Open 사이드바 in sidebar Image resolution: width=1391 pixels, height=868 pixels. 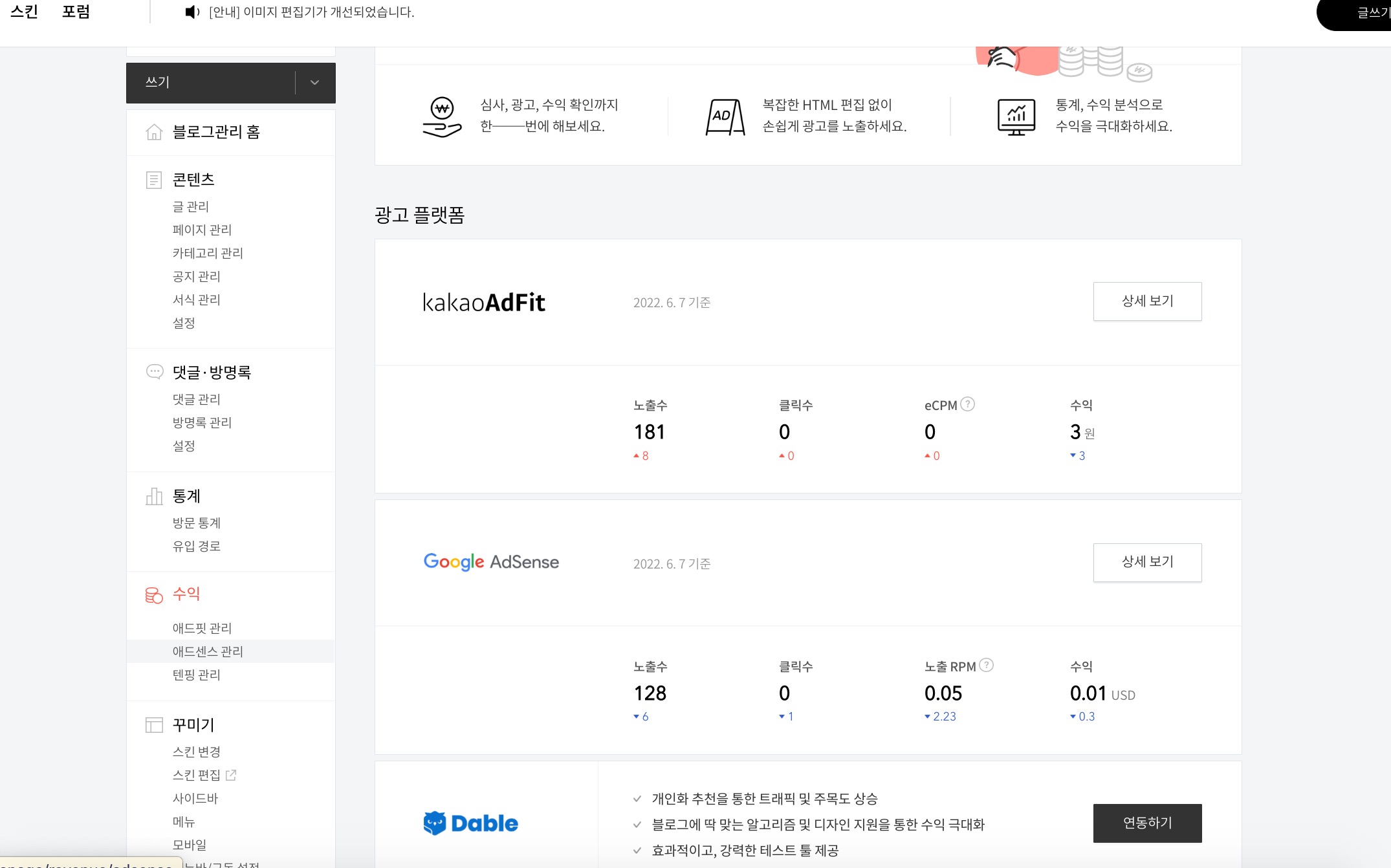195,798
